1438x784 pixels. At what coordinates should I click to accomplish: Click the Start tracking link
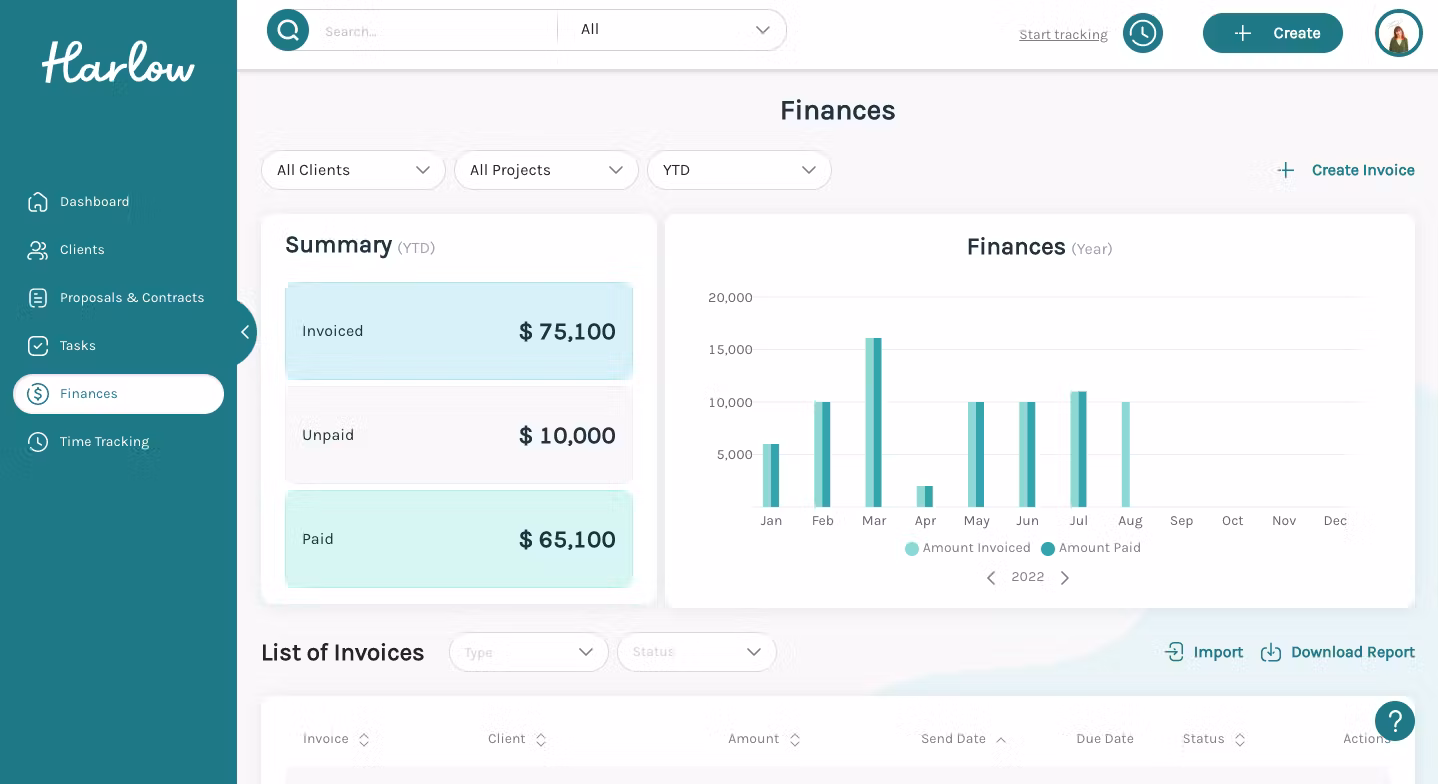pos(1063,35)
